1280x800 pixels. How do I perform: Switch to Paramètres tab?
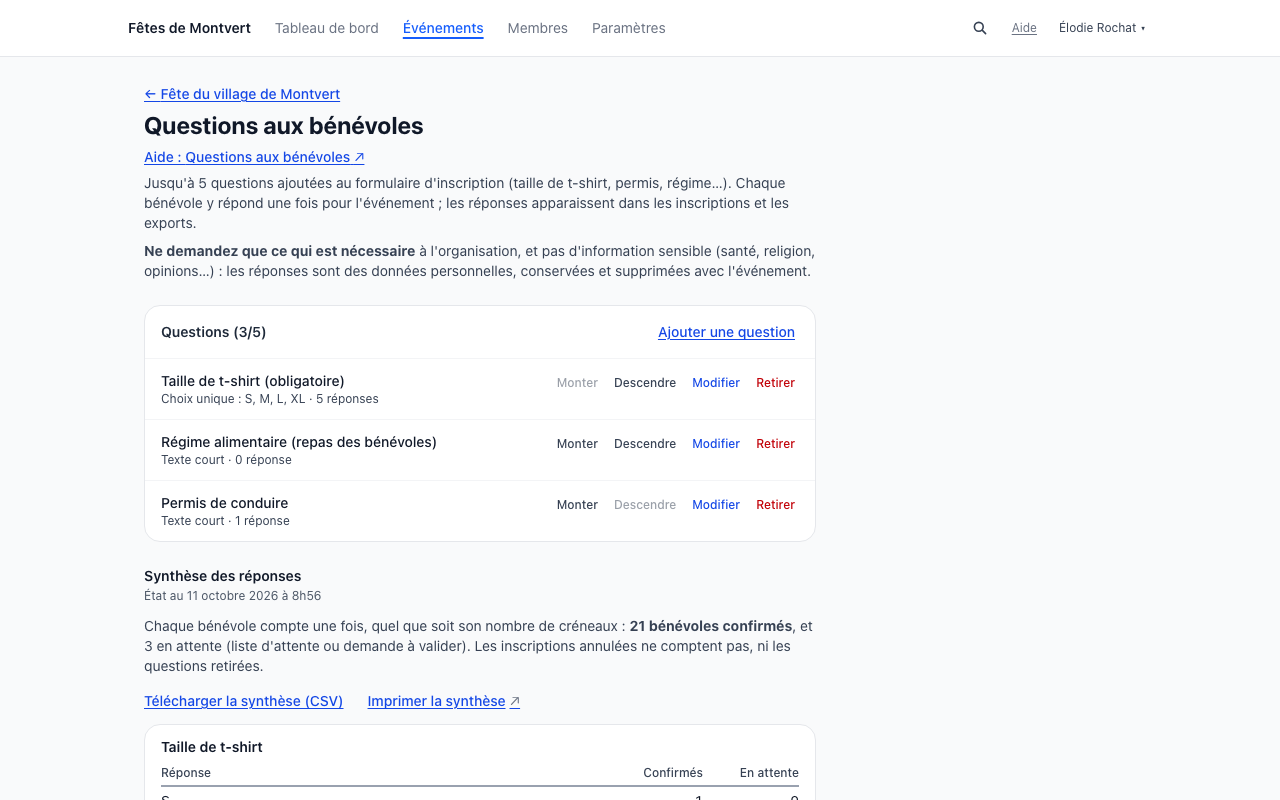pos(629,28)
